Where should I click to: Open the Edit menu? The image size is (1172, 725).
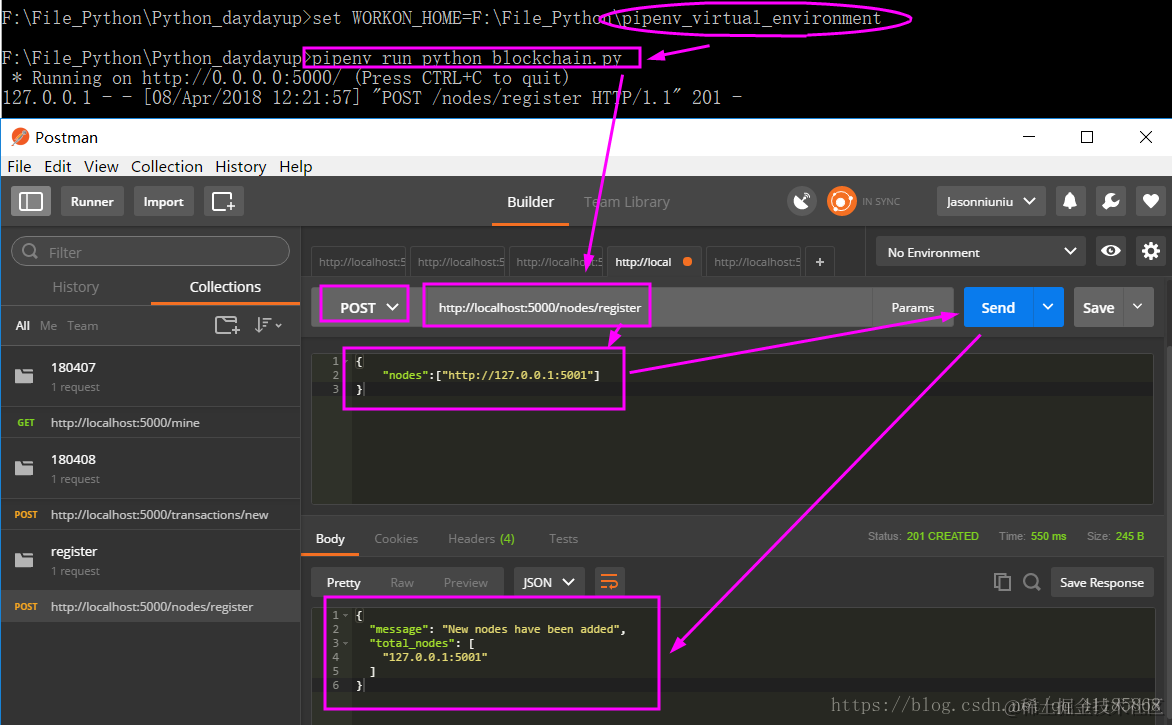[58, 166]
